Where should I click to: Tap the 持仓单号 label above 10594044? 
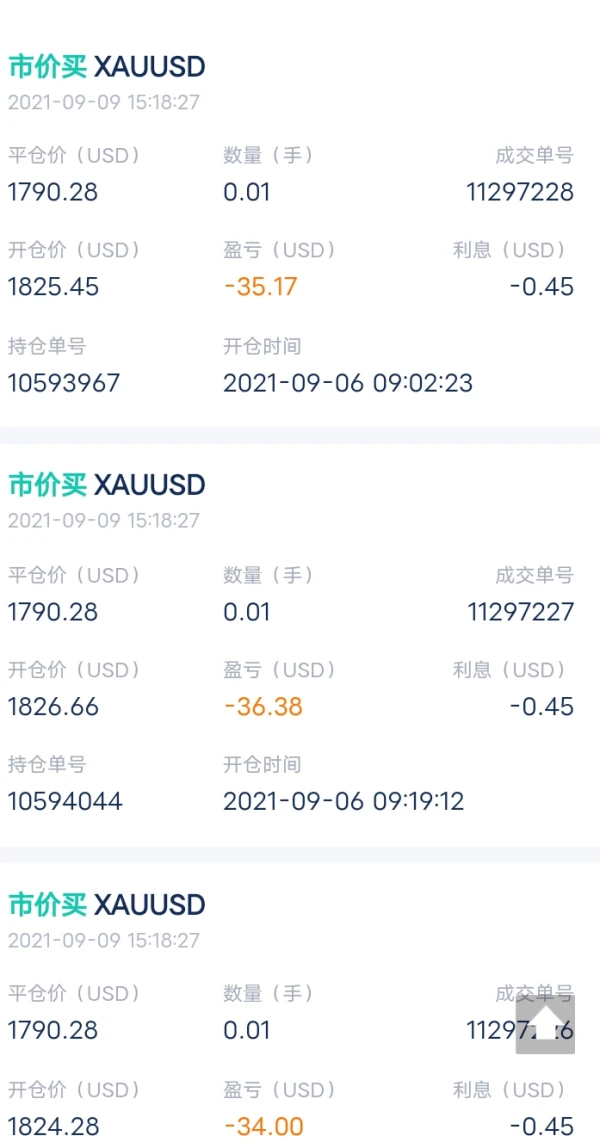click(x=47, y=765)
